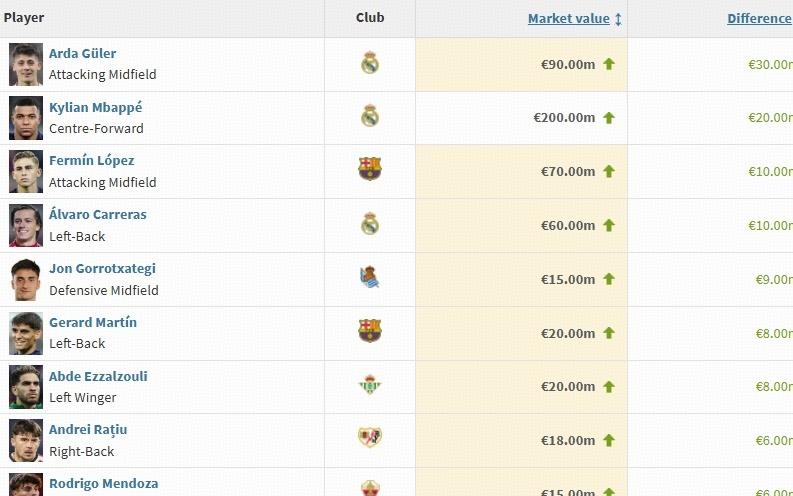Sort the table by Market value
This screenshot has height=496, width=793.
point(569,19)
